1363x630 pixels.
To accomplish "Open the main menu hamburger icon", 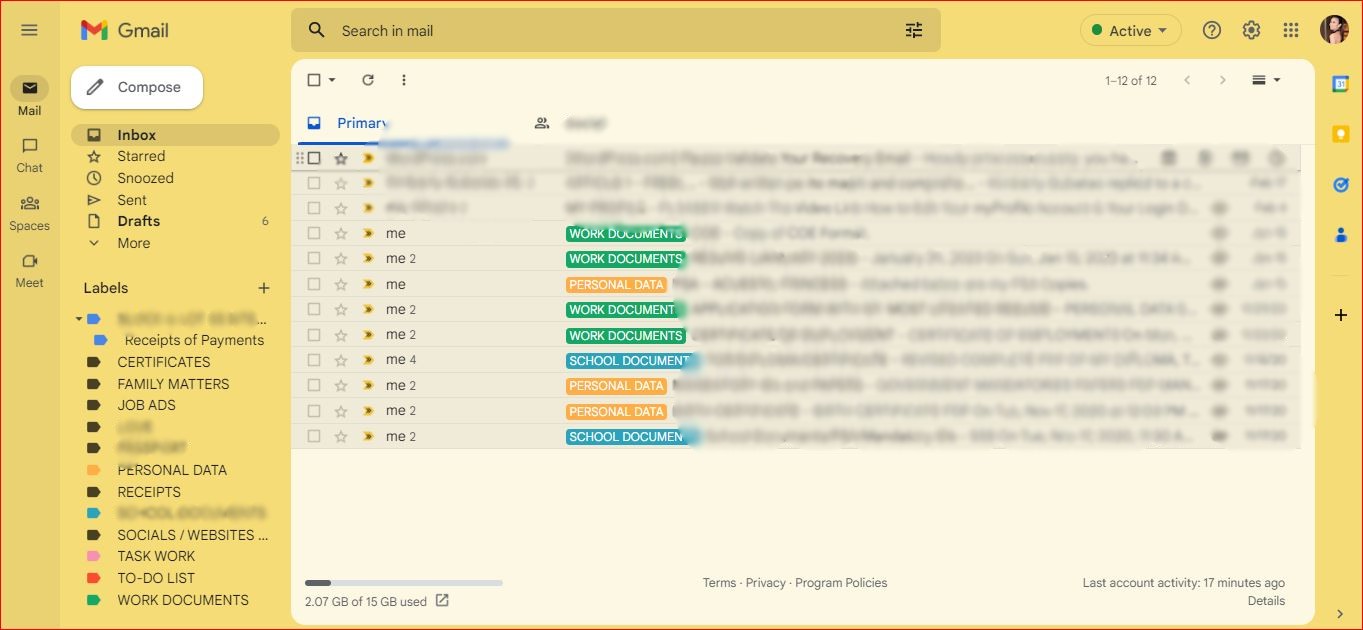I will pos(29,30).
